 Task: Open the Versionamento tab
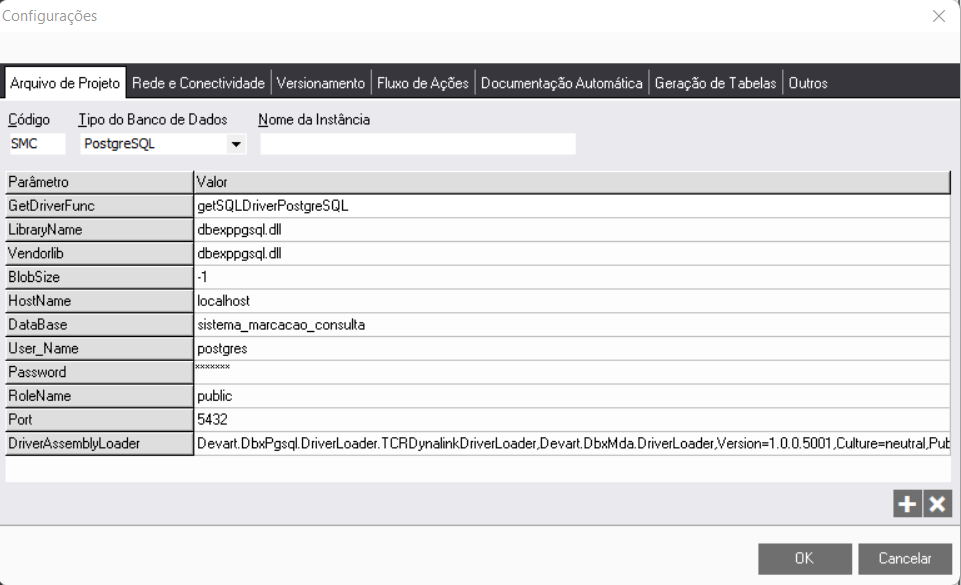point(321,83)
